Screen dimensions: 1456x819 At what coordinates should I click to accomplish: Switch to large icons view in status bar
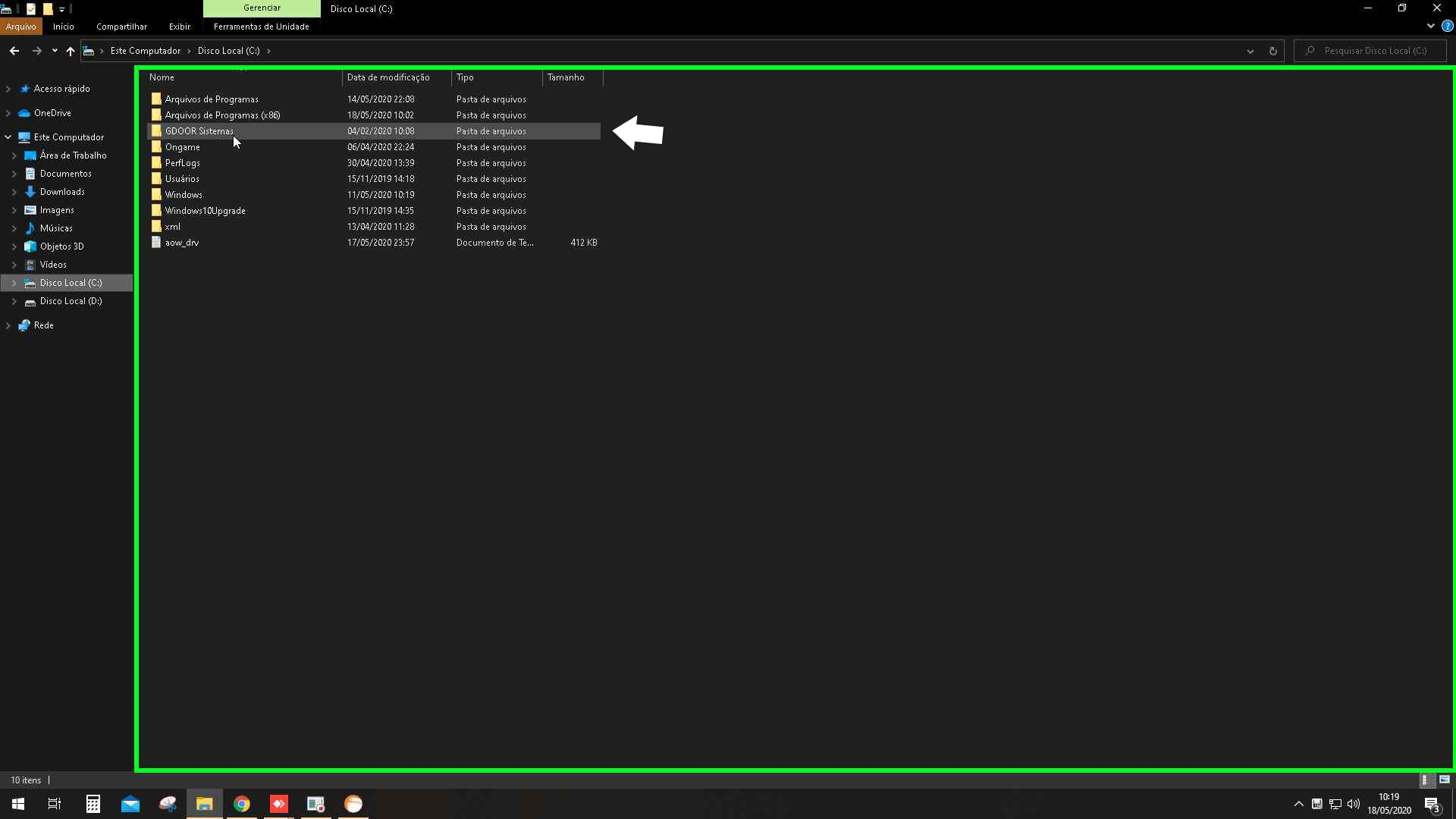coord(1445,780)
